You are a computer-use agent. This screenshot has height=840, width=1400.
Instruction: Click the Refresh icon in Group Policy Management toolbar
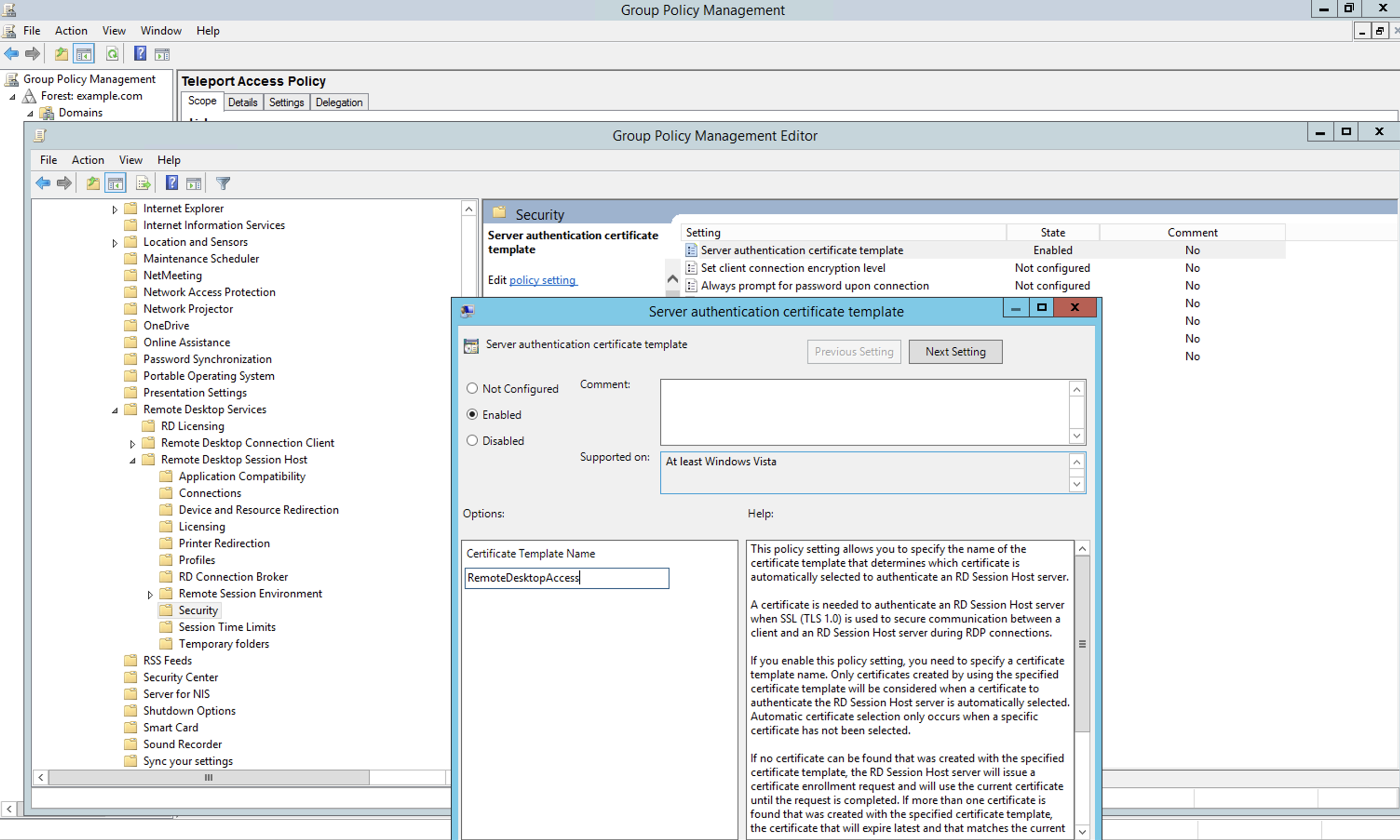coord(112,53)
